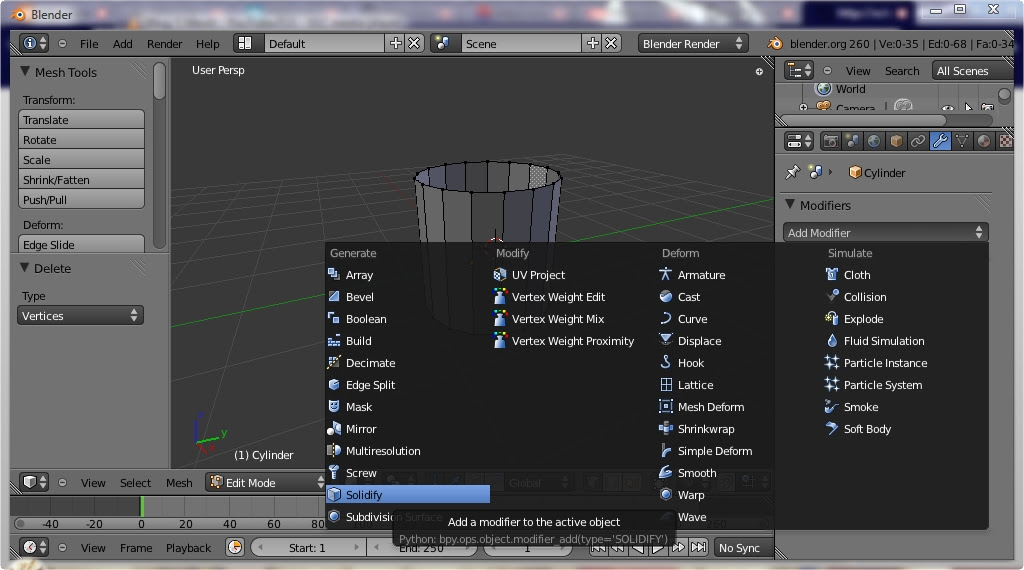Open the Material sphere properties tab
1024x570 pixels.
(x=984, y=141)
